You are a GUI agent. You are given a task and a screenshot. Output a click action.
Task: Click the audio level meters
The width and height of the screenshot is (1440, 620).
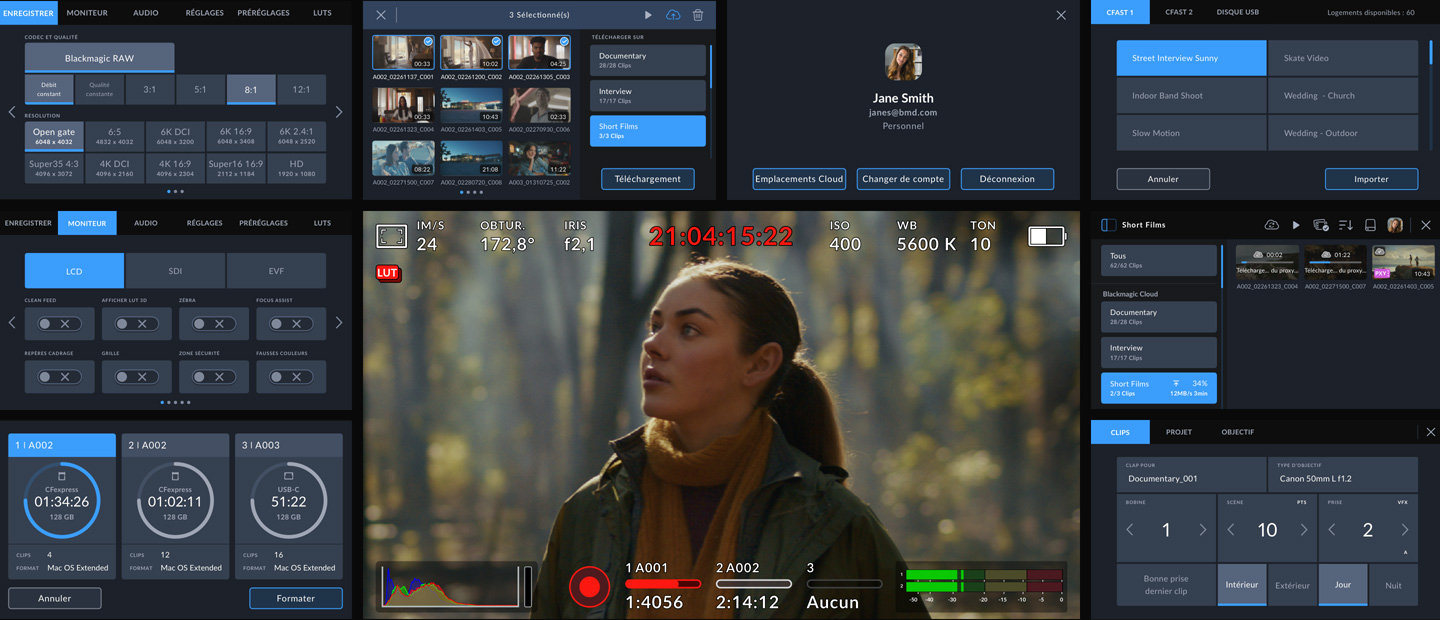tap(980, 584)
